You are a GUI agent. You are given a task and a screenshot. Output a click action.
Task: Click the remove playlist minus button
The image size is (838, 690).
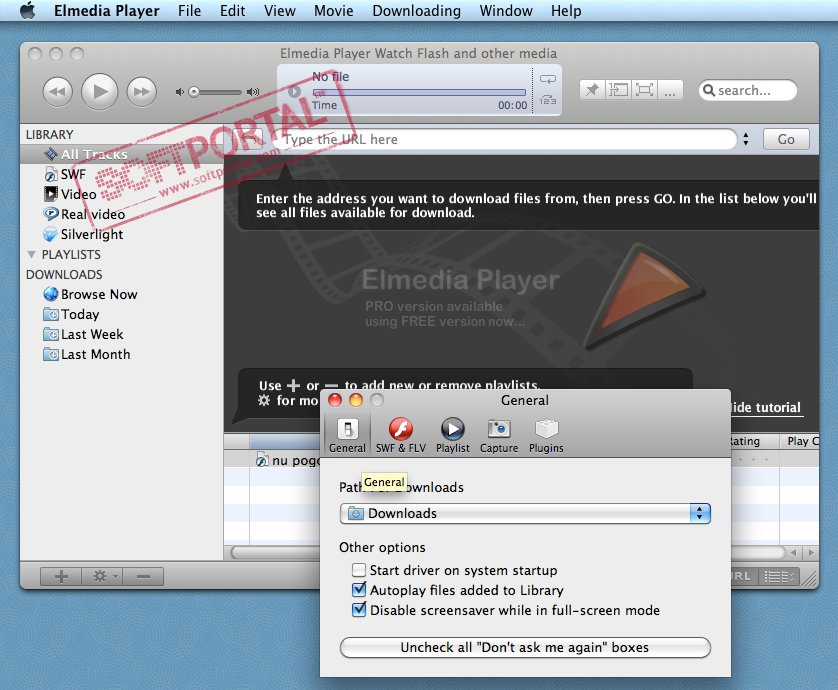pyautogui.click(x=143, y=576)
